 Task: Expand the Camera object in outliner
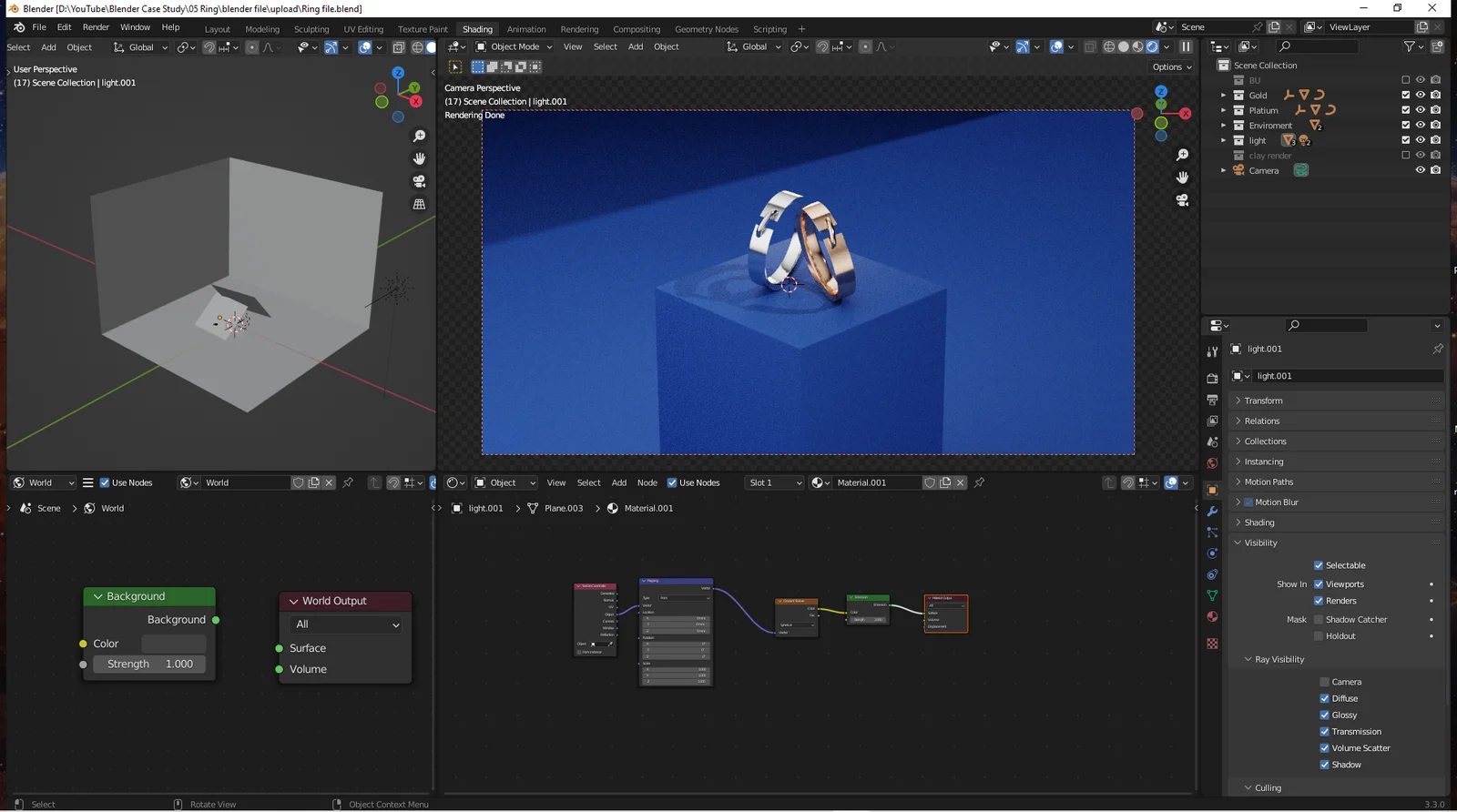click(1223, 170)
